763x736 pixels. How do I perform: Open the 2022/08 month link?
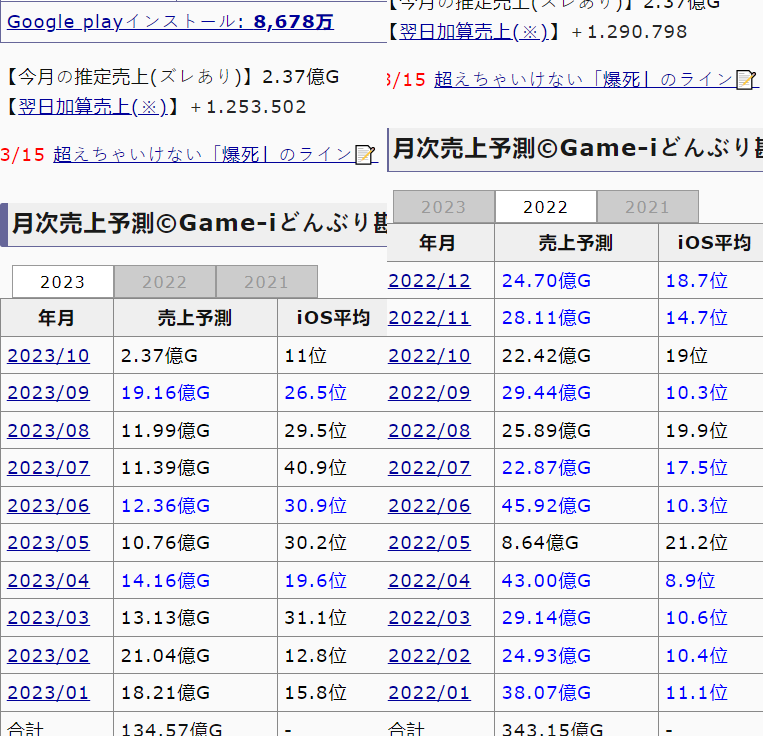point(429,431)
